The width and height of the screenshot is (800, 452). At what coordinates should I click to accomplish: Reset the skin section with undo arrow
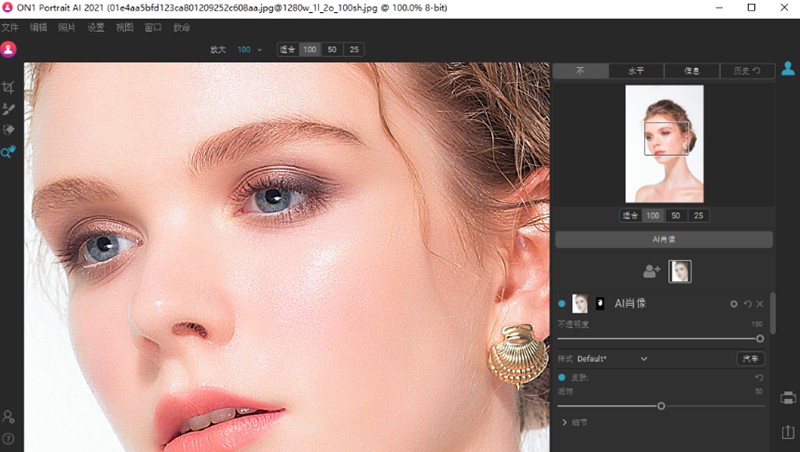tap(759, 377)
